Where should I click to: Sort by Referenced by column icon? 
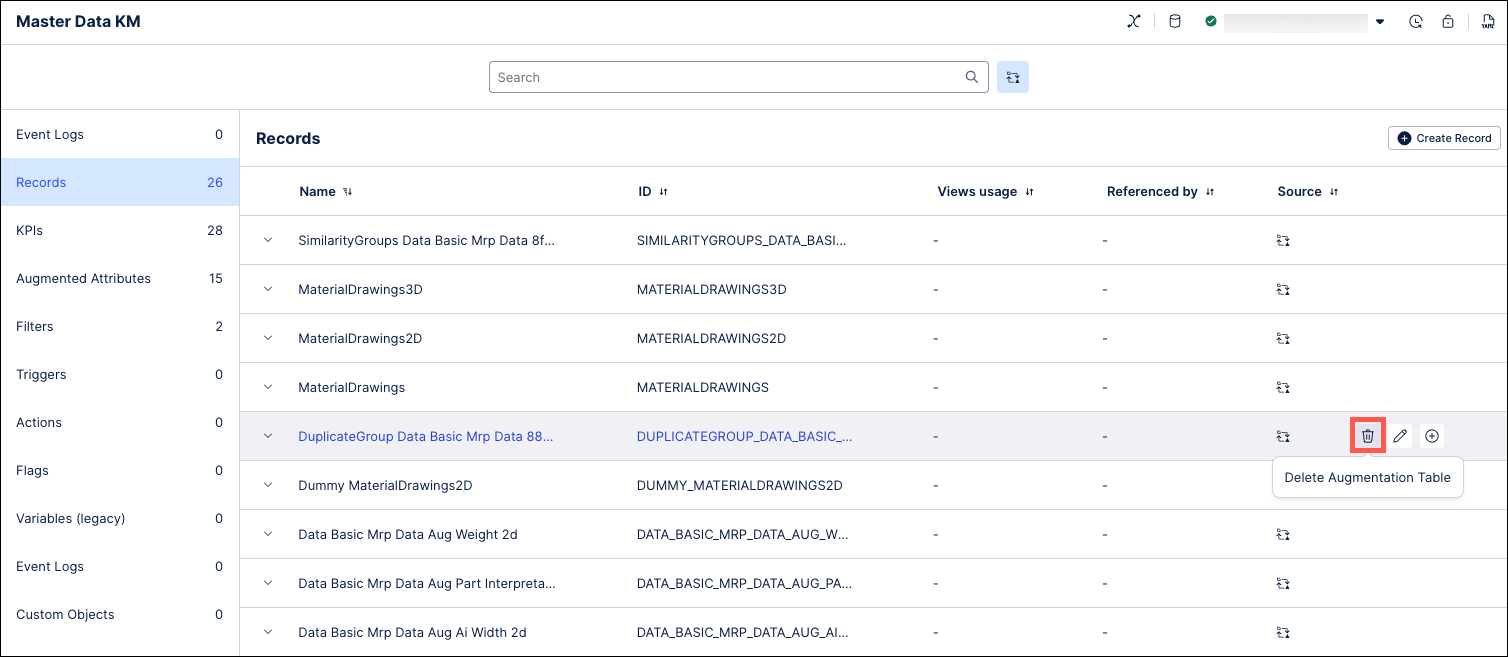[x=1210, y=192]
